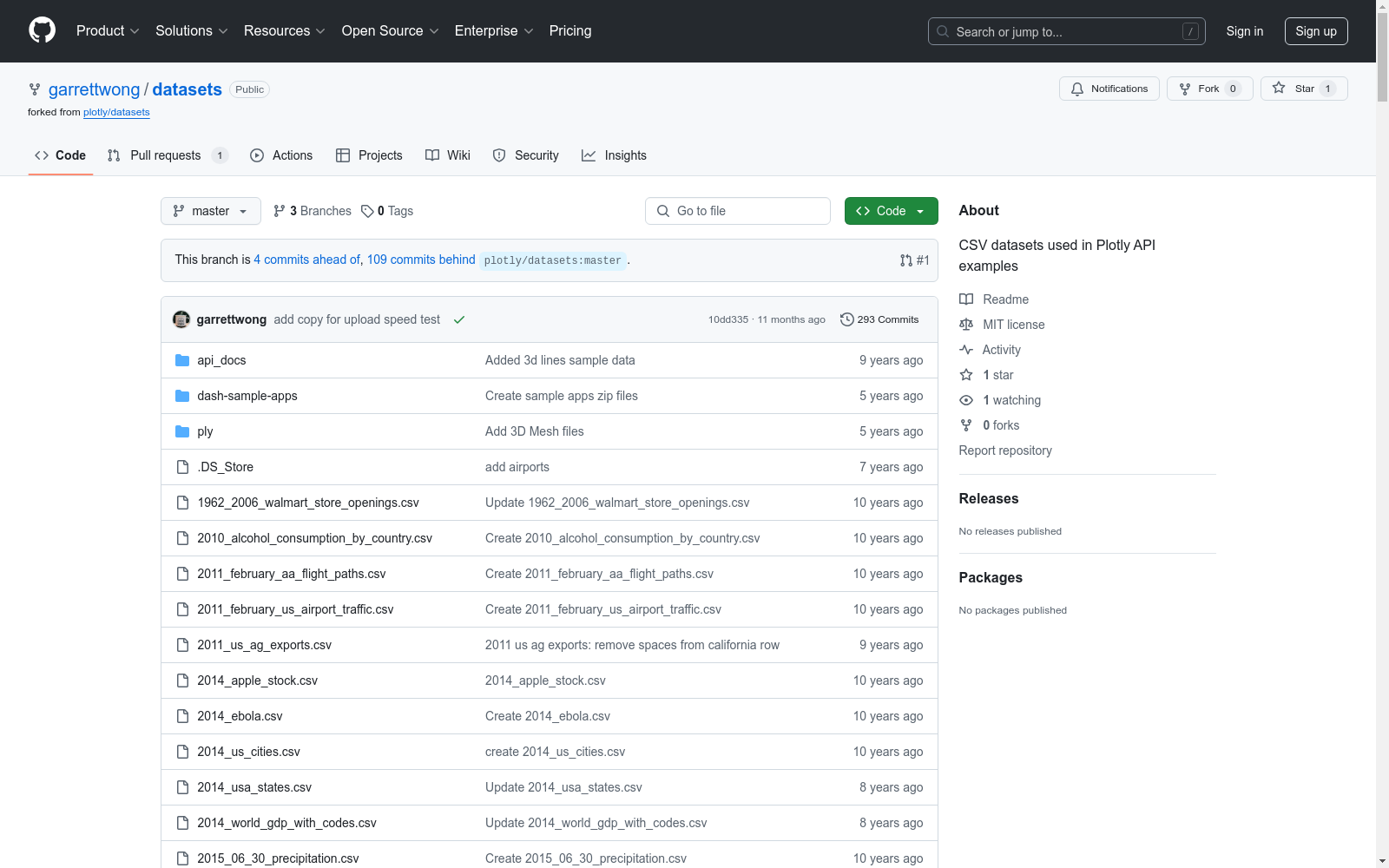Expand the Enterprise menu
Screen dimensions: 1389x868
coord(494,31)
